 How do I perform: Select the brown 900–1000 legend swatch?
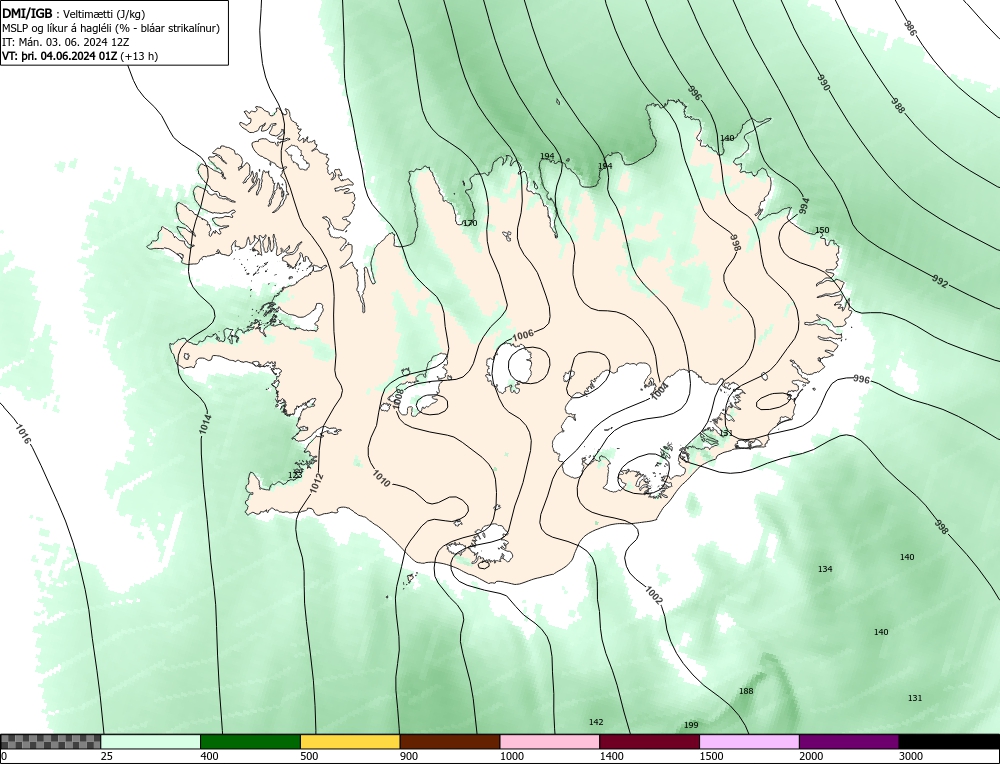(450, 741)
